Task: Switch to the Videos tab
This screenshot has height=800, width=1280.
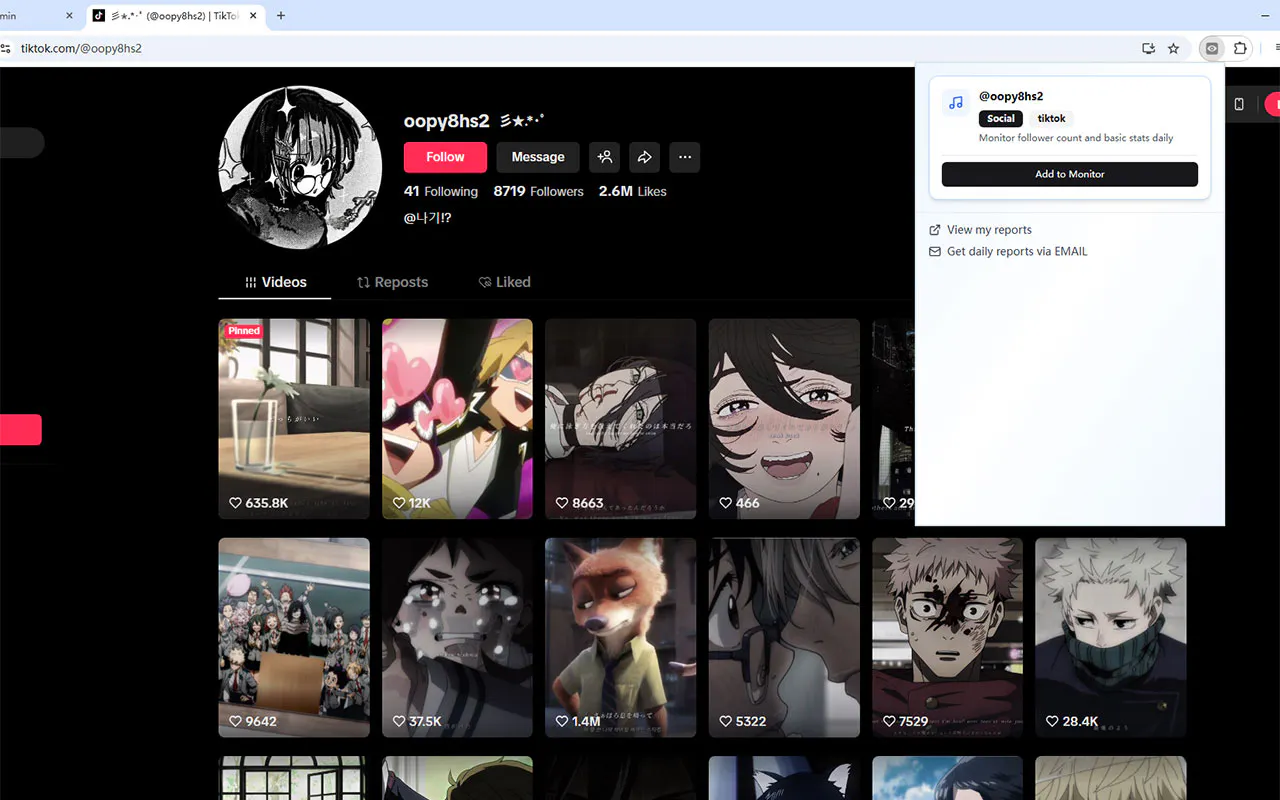Action: point(275,282)
